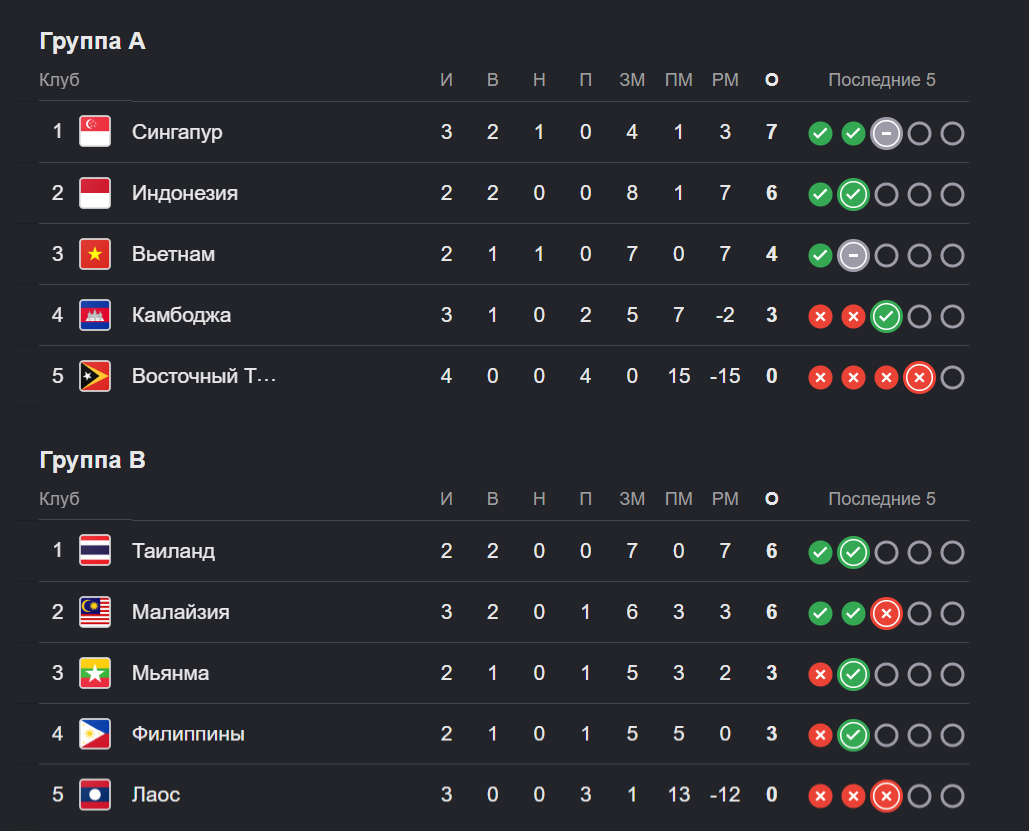
Task: Open the Таиланд team link
Action: pos(173,551)
